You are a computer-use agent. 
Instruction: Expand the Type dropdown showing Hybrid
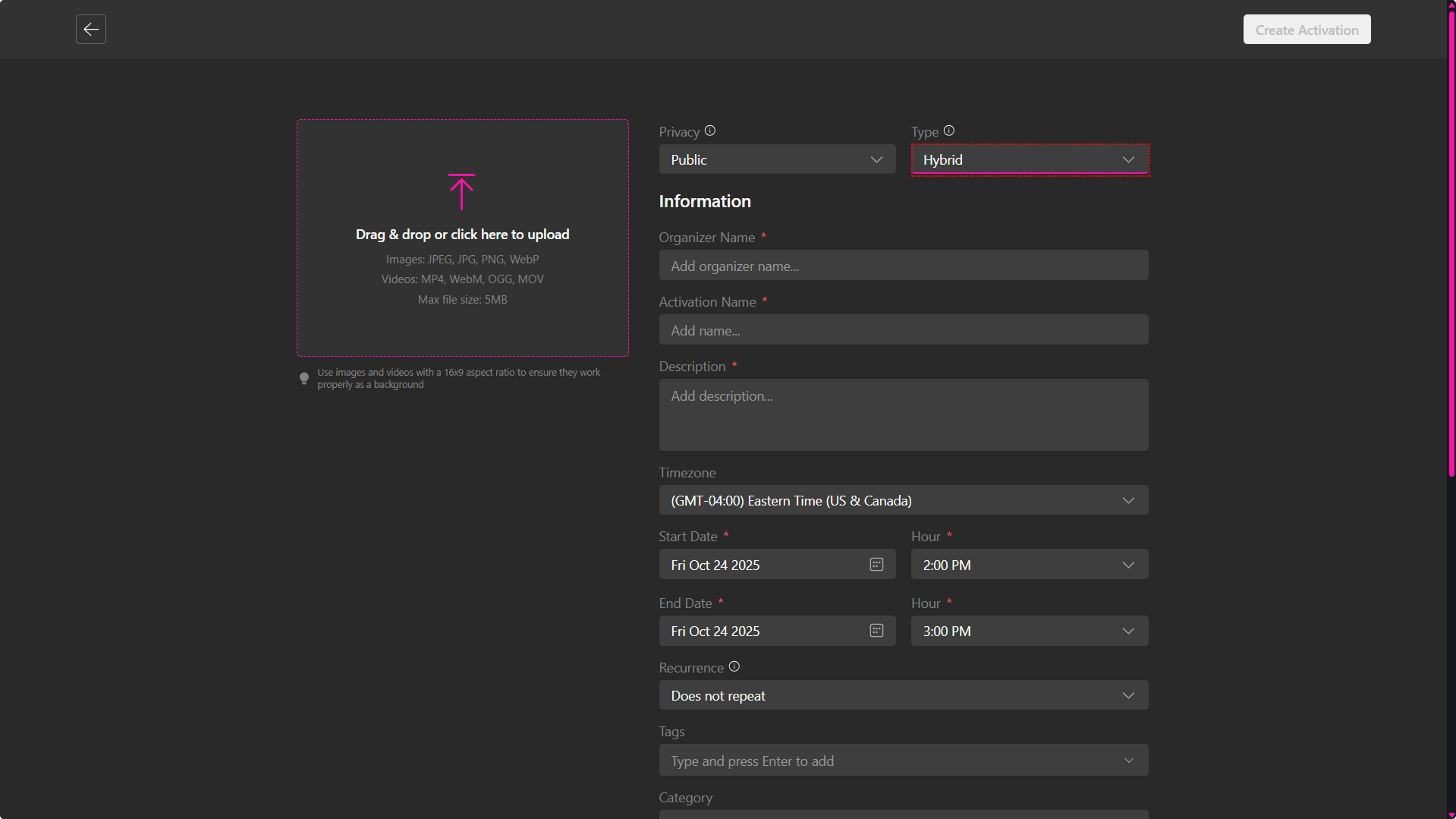pos(1029,159)
